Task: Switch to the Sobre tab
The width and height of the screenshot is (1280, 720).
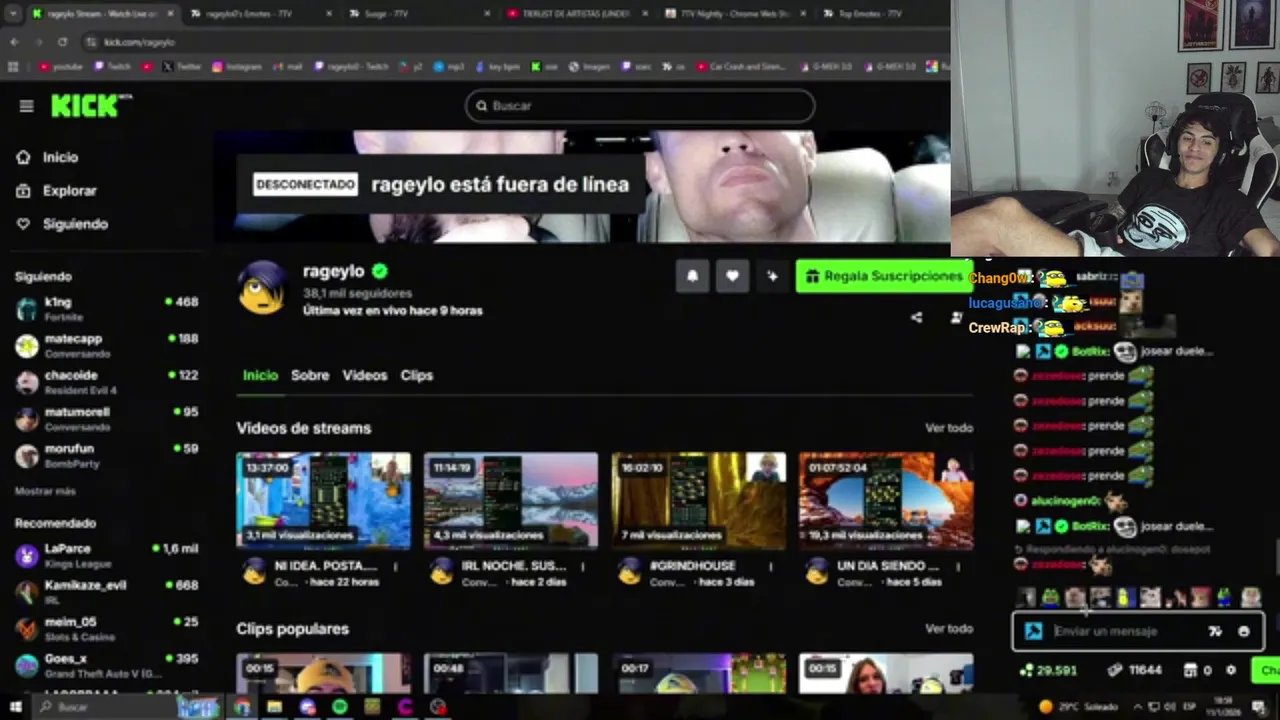Action: (x=310, y=375)
